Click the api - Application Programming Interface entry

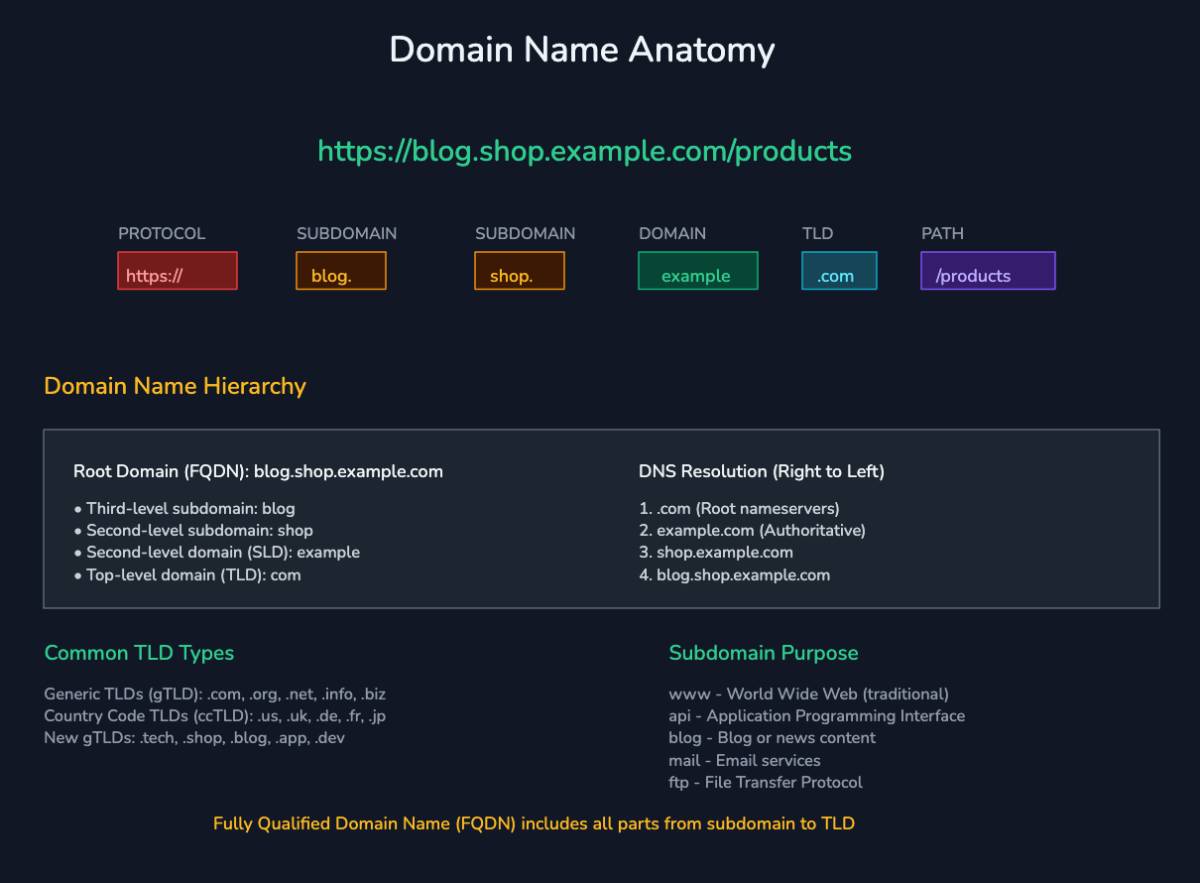click(816, 716)
